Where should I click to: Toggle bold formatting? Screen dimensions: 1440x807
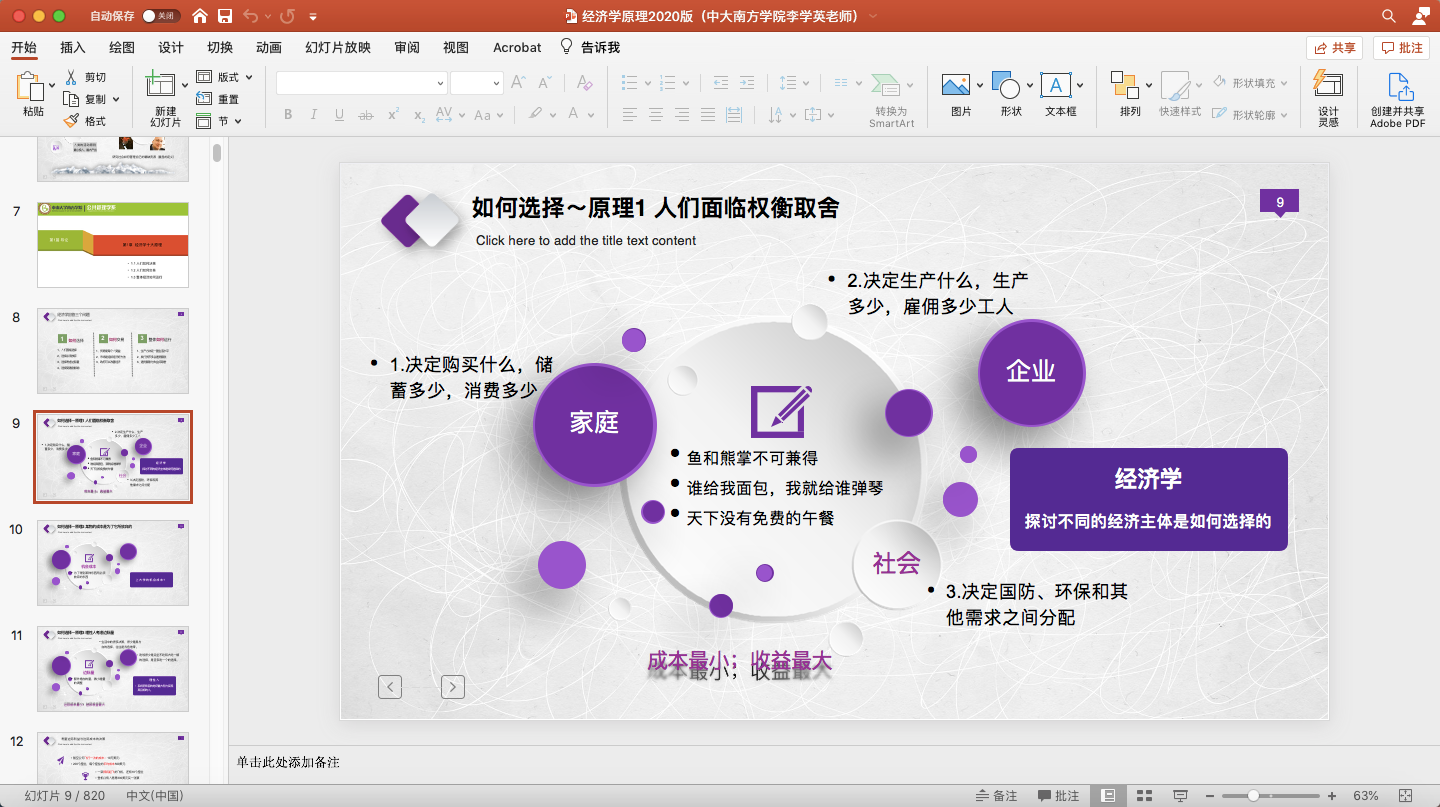288,114
